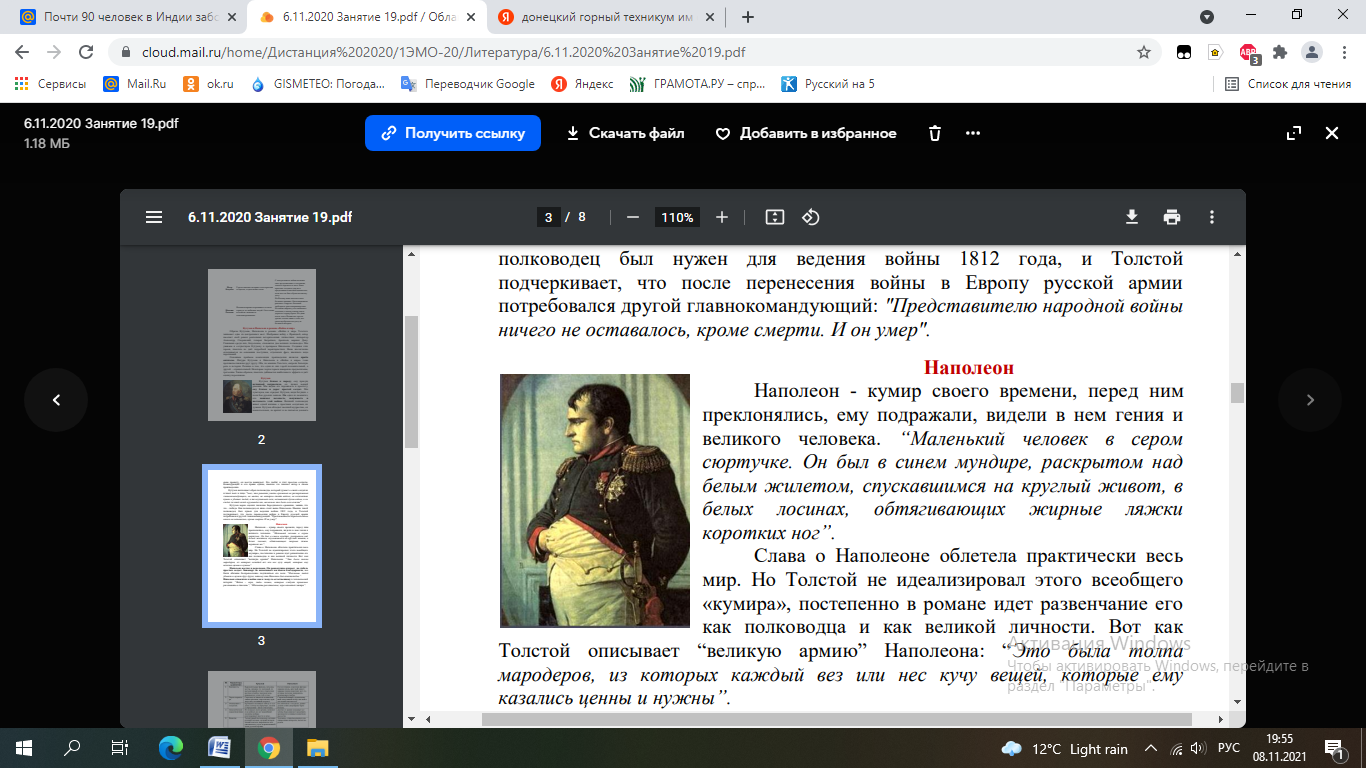1366x768 pixels.
Task: Open Список для чтения reading list
Action: [1289, 84]
